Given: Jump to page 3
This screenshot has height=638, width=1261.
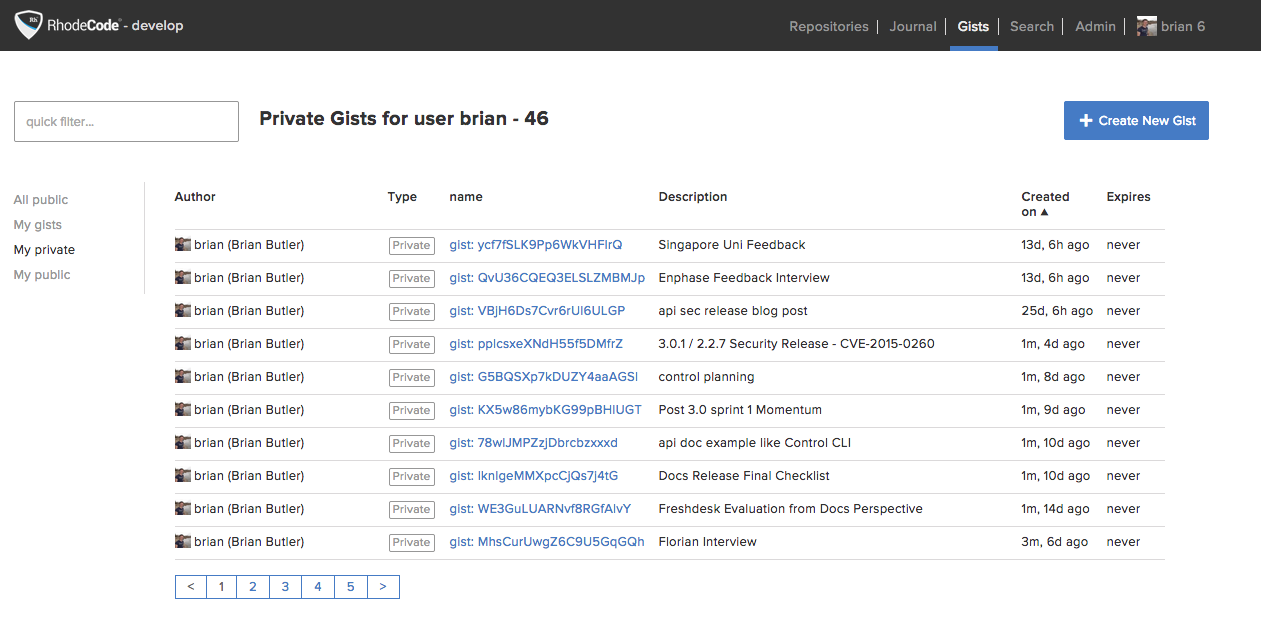Looking at the screenshot, I should tap(285, 587).
